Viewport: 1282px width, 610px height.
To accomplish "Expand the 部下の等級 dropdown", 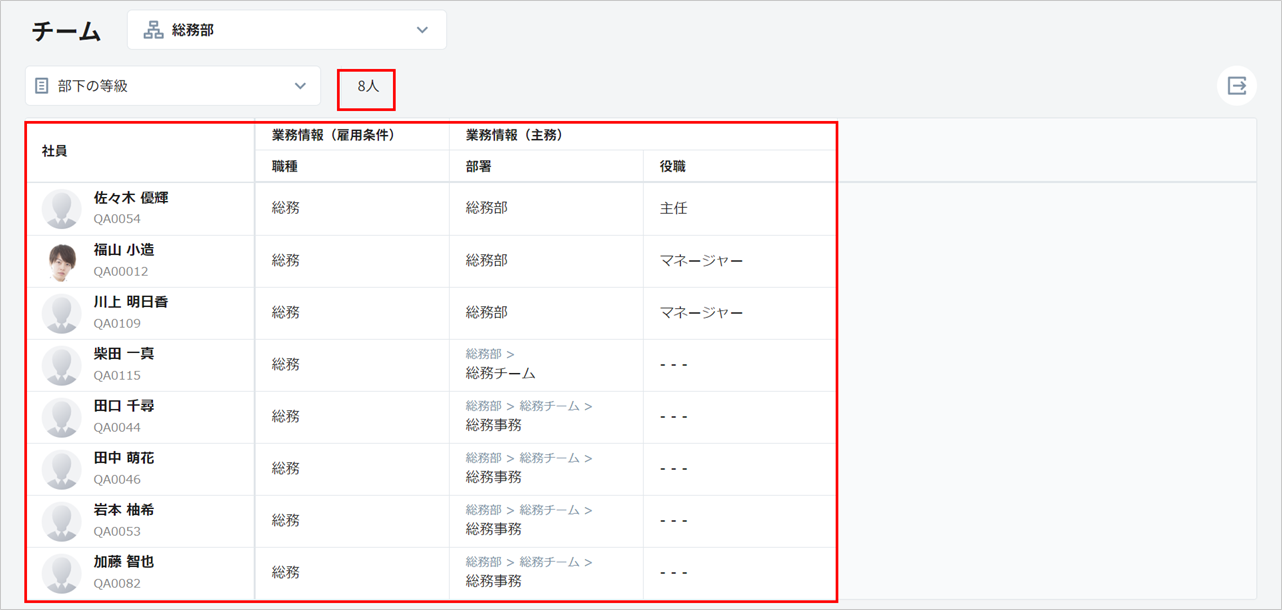I will (172, 86).
